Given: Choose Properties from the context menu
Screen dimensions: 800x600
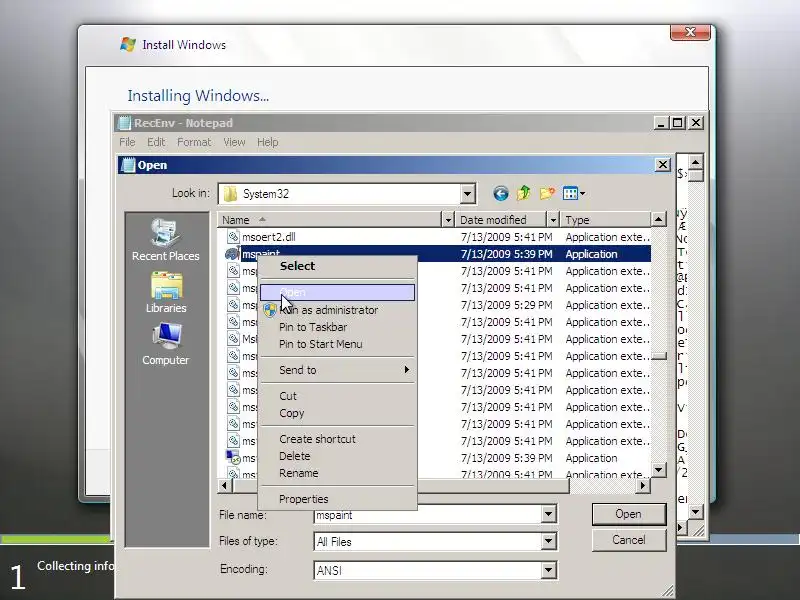Looking at the screenshot, I should pyautogui.click(x=337, y=499).
